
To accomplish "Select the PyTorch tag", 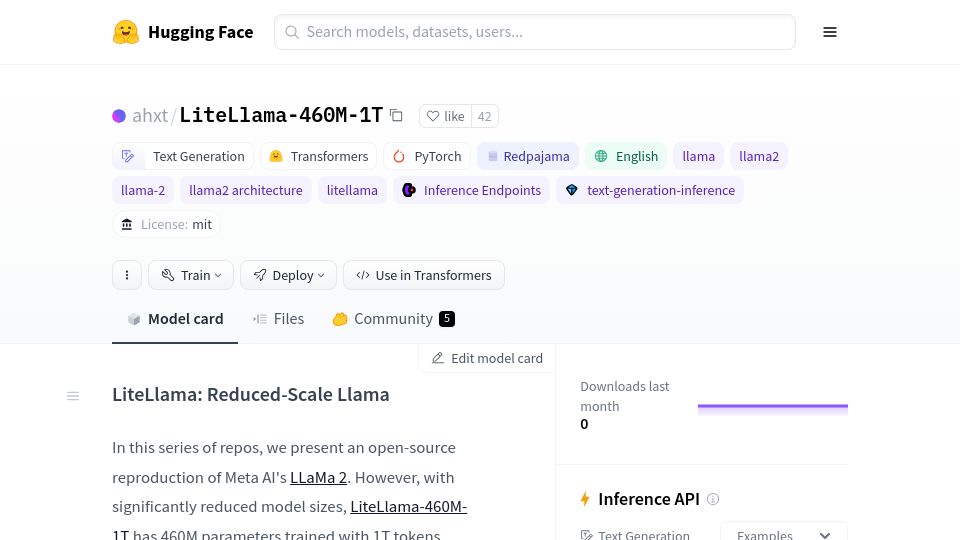I will click(427, 156).
